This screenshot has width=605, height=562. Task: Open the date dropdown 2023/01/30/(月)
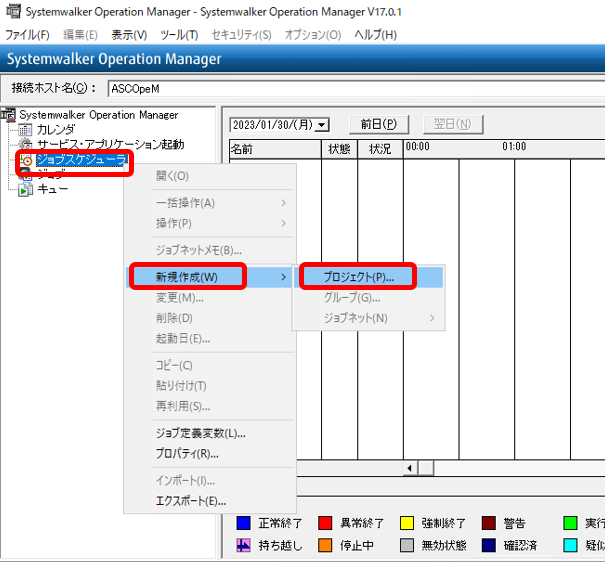coord(321,125)
